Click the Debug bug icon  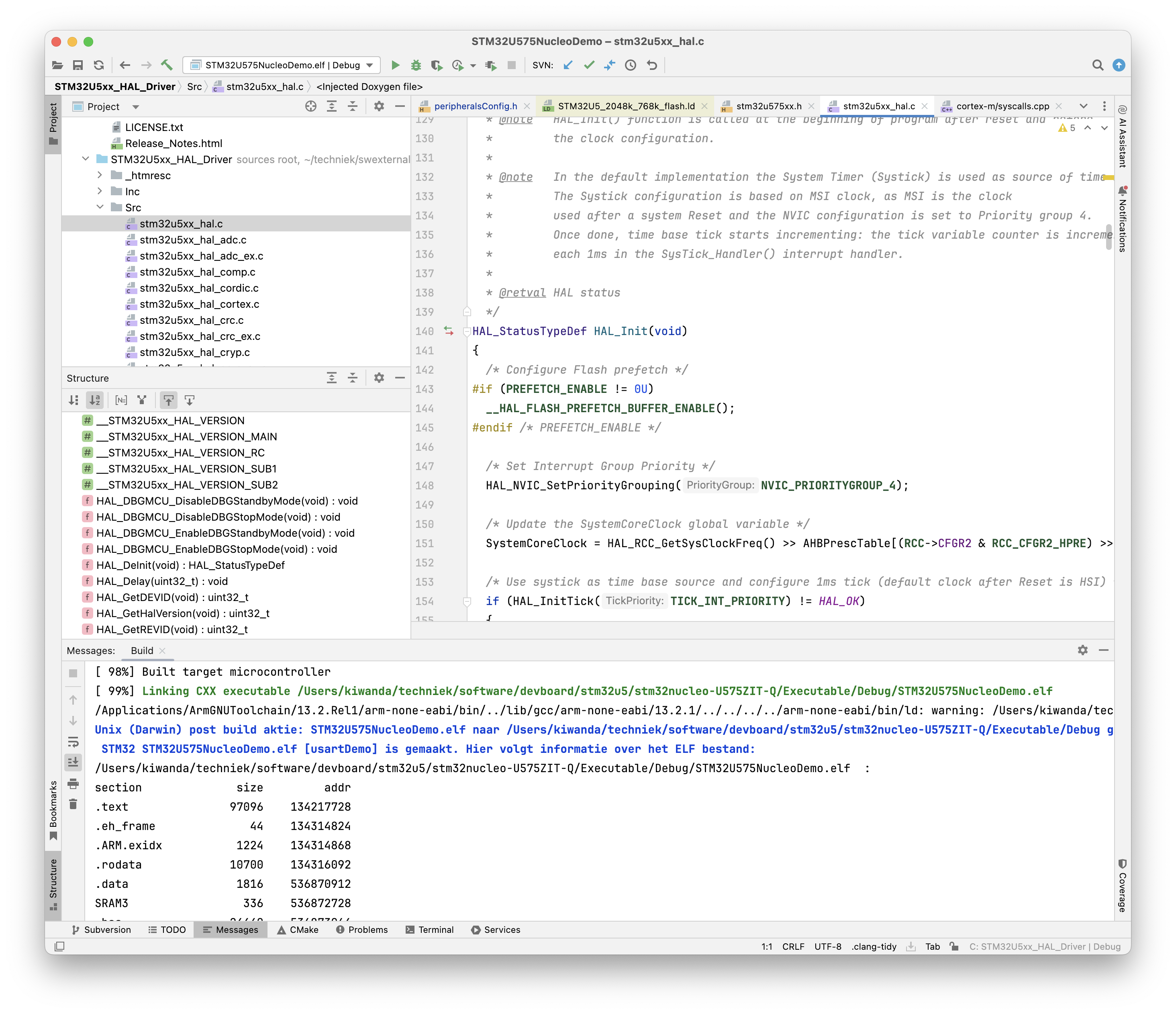(416, 65)
